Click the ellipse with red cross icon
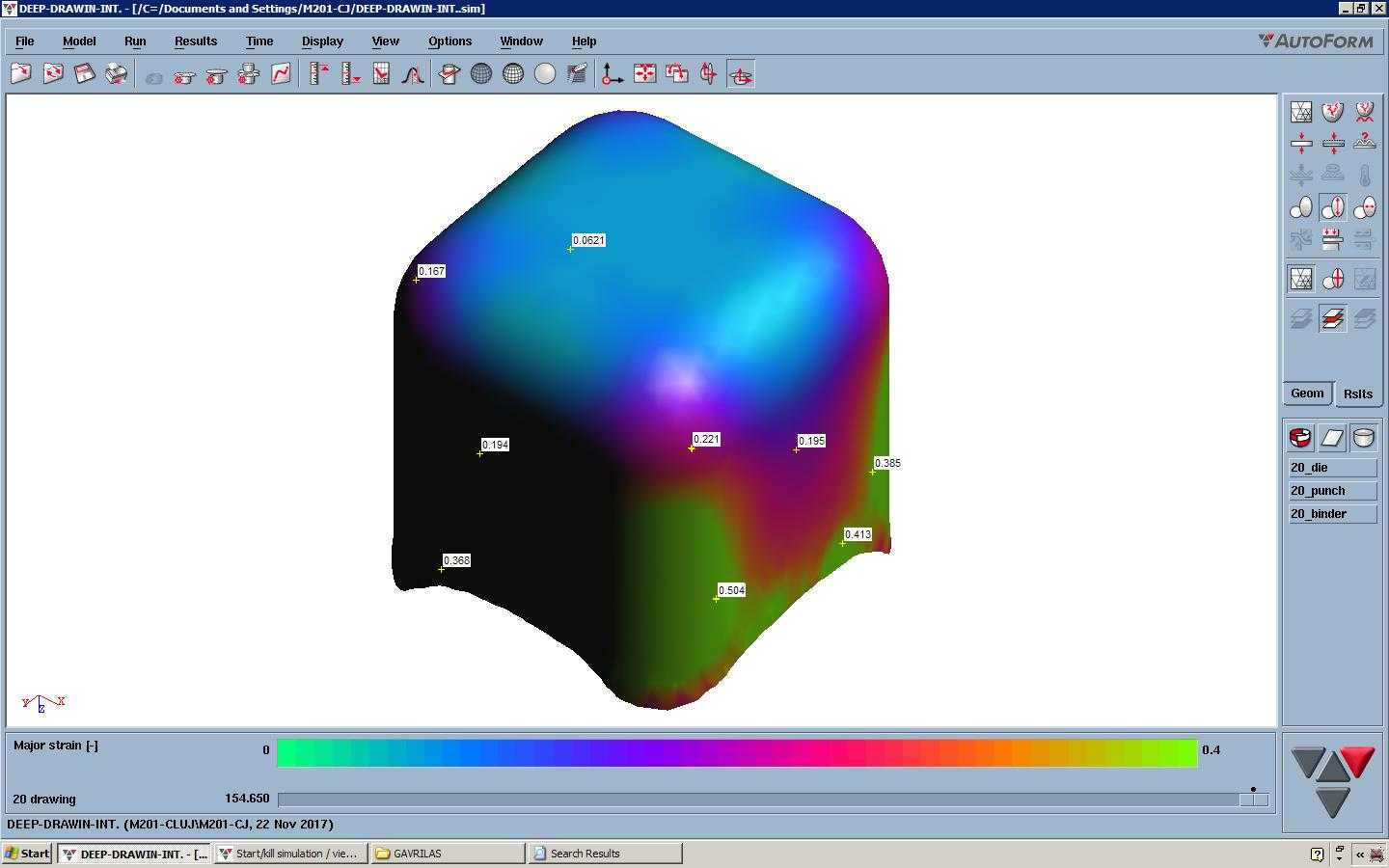Screen dimensions: 1389x868 (x=1333, y=280)
